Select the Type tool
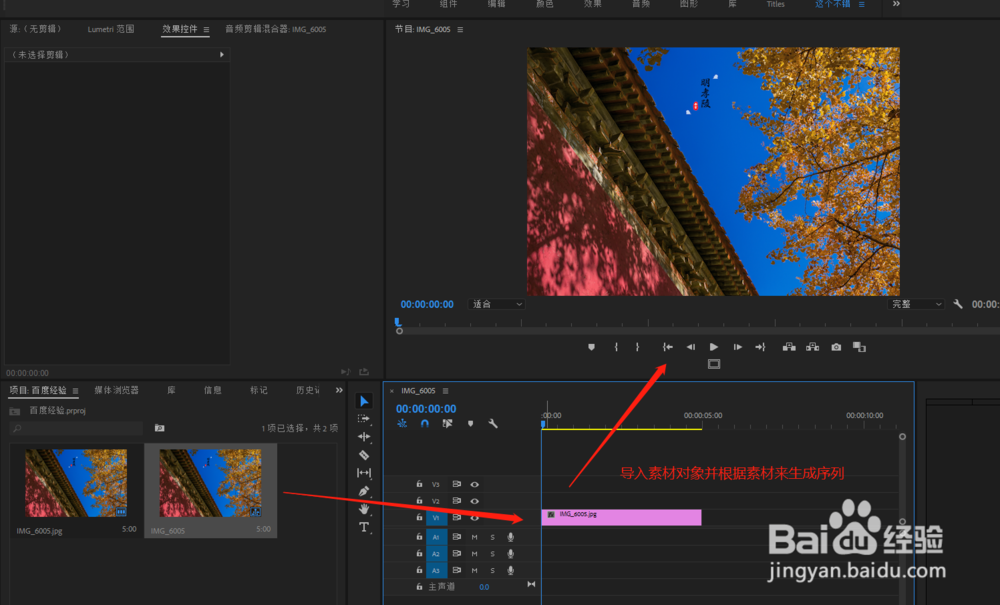This screenshot has height=605, width=1000. point(364,527)
